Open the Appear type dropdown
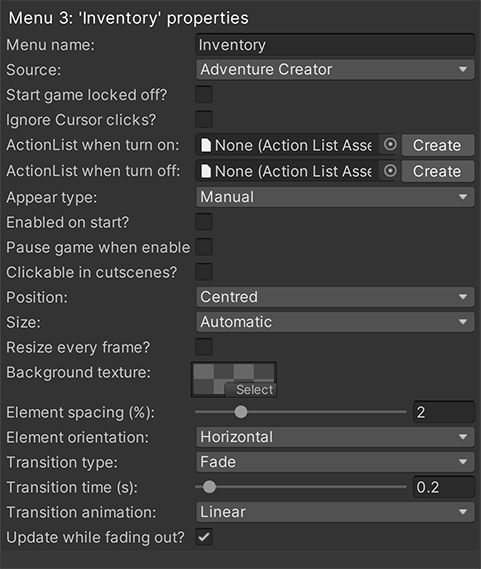The image size is (481, 569). click(x=335, y=197)
